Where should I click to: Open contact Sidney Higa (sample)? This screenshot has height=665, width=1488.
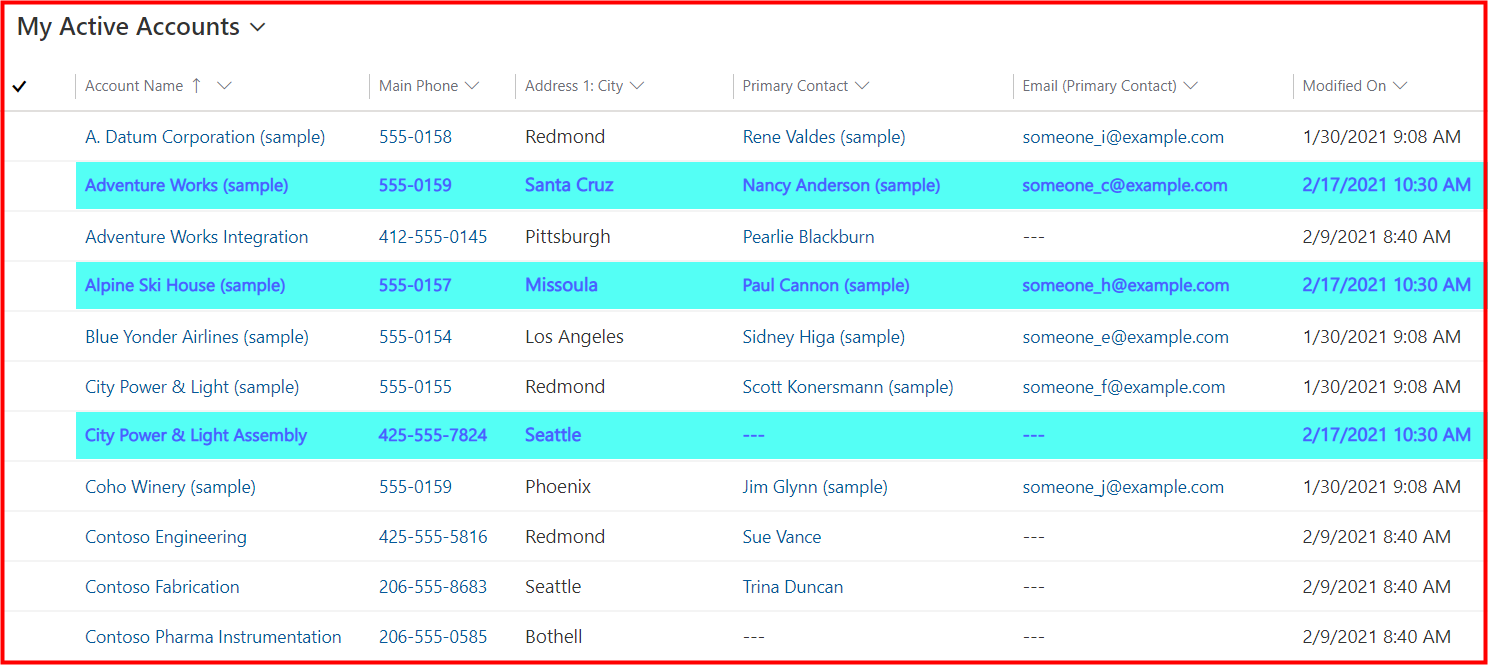824,337
